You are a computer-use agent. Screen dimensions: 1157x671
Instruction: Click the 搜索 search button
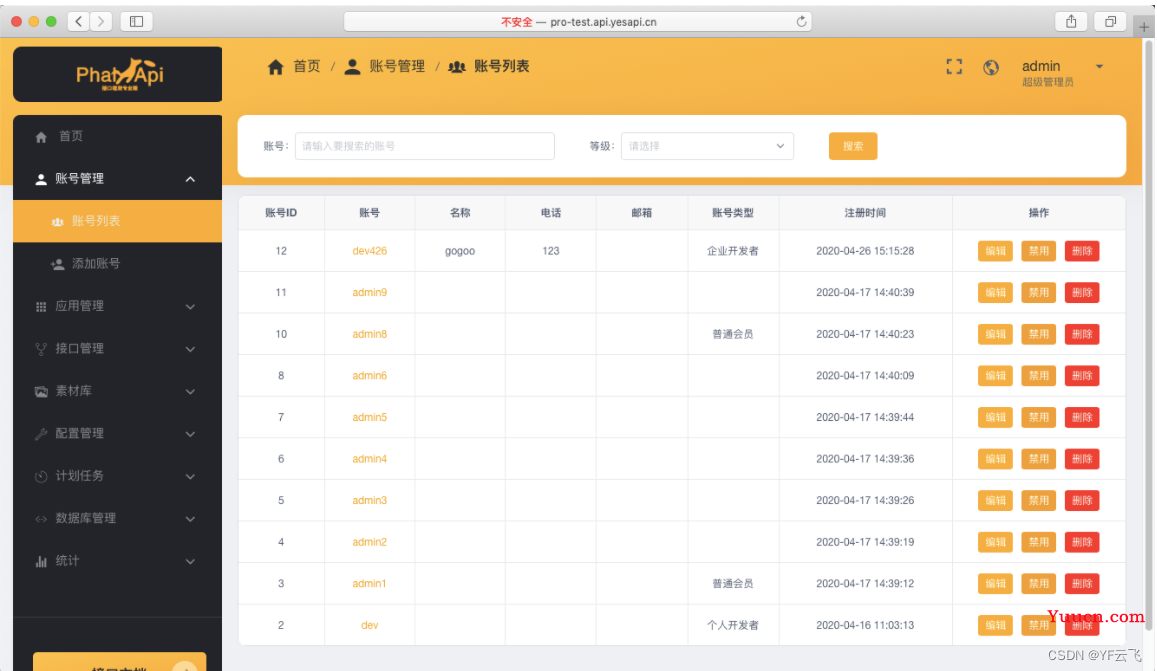pos(853,146)
